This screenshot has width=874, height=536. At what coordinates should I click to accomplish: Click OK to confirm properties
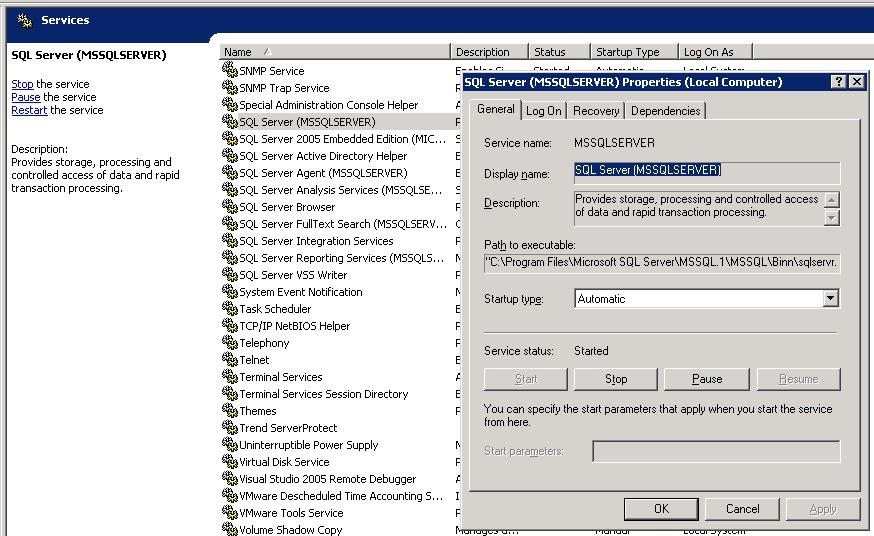coord(661,509)
